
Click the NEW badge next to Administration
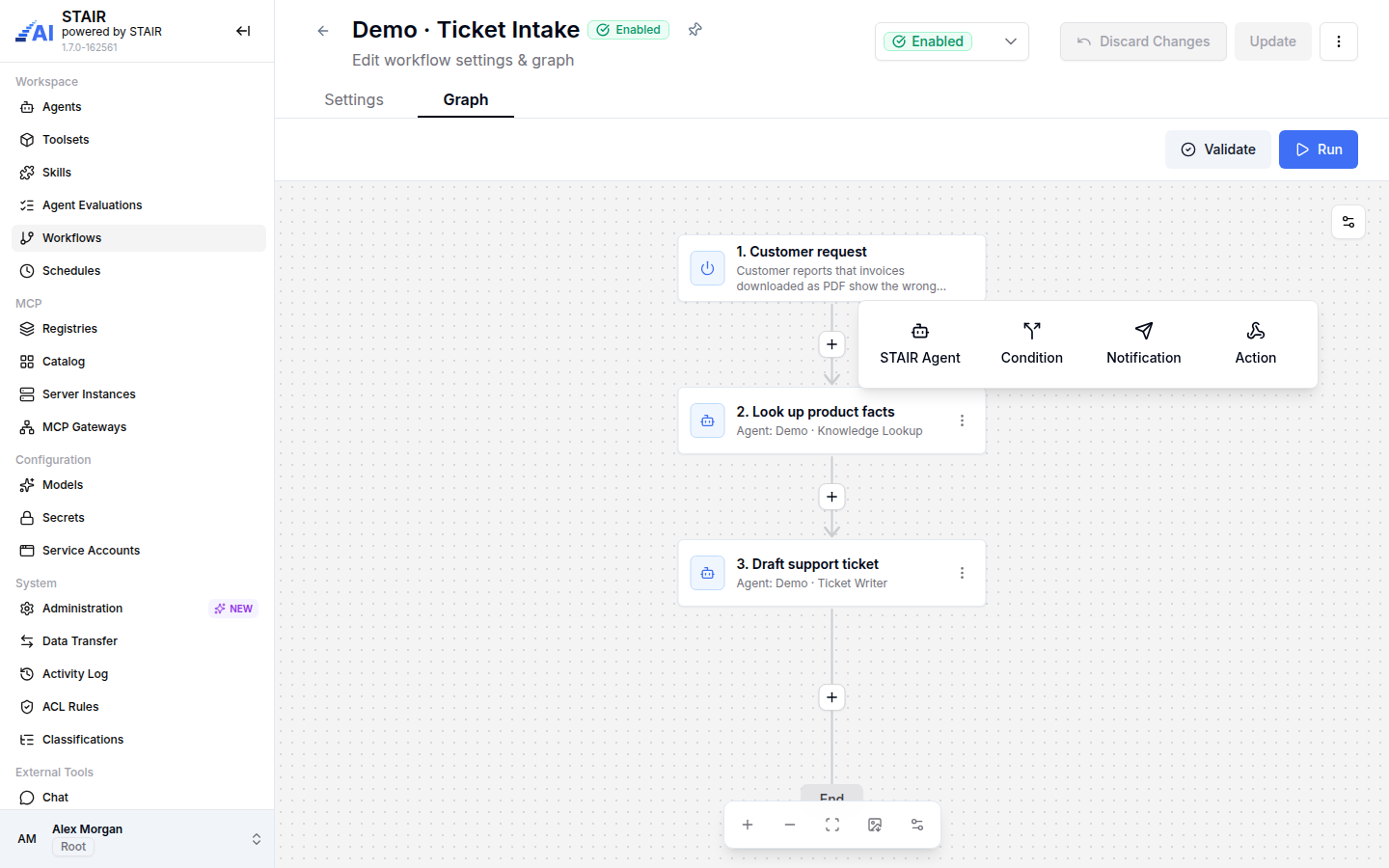pos(233,609)
